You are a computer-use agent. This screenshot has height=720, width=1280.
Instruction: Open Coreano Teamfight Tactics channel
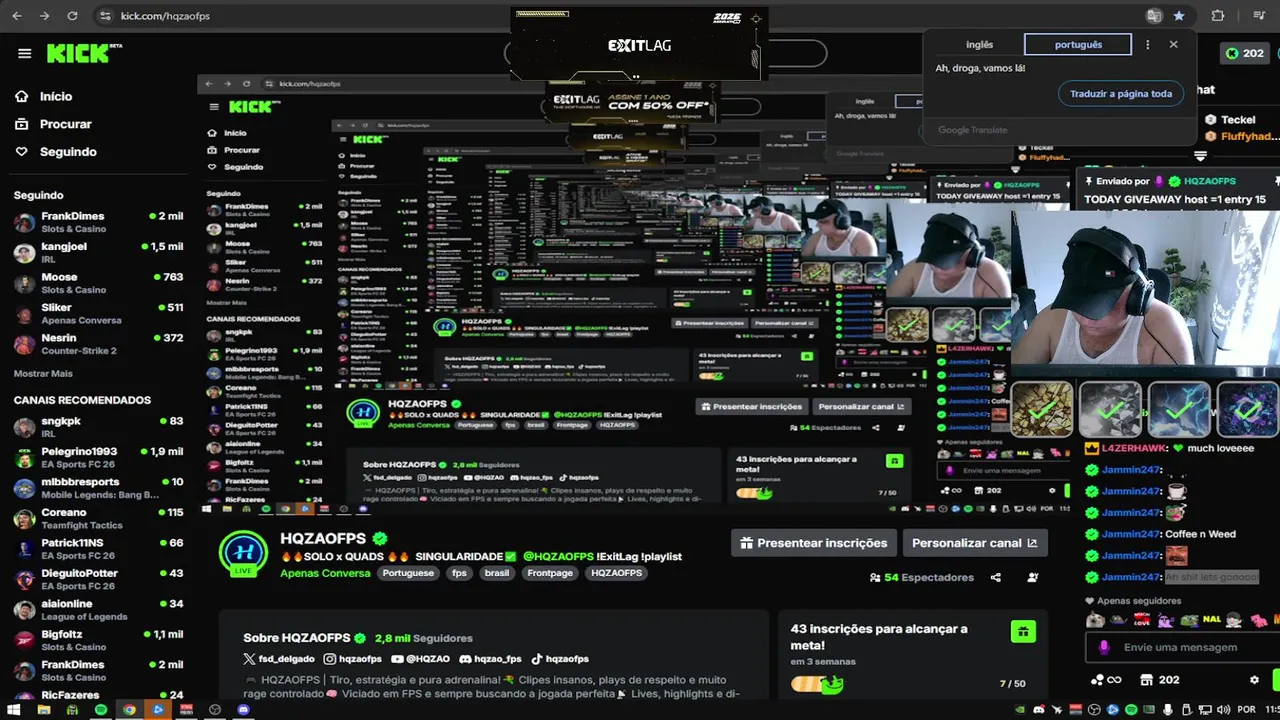98,518
